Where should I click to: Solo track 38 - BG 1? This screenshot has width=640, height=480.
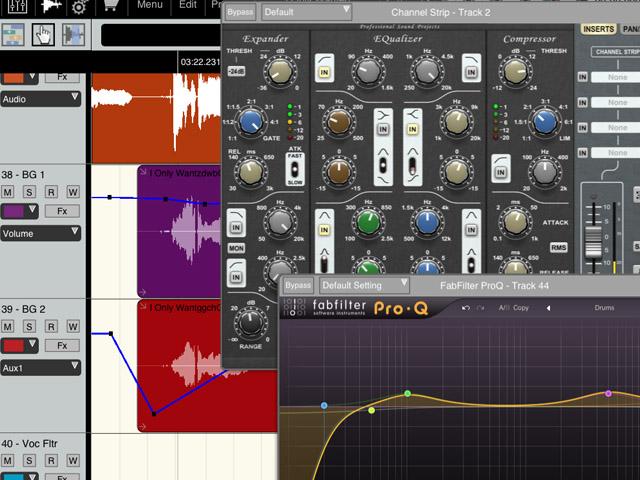coord(29,192)
